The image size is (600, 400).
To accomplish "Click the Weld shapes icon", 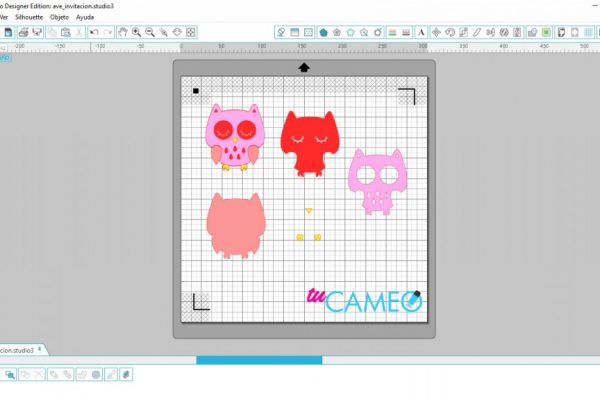I will 82,374.
